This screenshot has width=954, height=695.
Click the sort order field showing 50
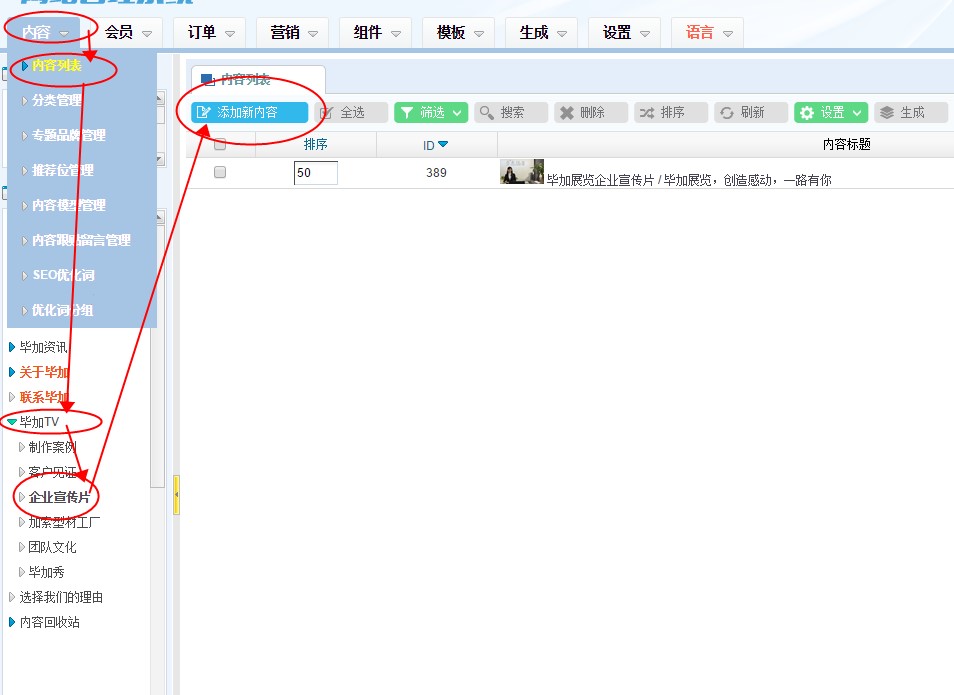pyautogui.click(x=315, y=173)
